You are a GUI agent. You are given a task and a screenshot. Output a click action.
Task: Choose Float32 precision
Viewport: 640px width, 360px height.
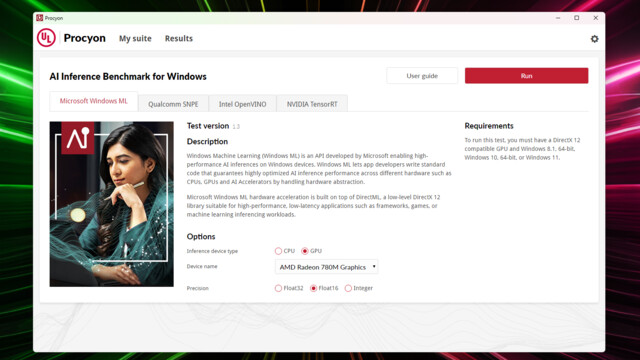pyautogui.click(x=278, y=288)
